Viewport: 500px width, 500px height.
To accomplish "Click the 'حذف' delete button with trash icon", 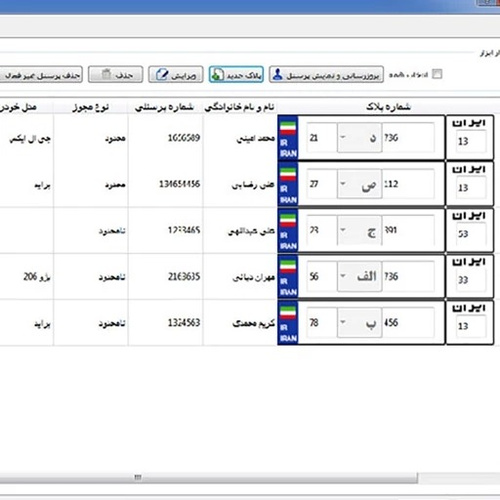I will tap(116, 74).
